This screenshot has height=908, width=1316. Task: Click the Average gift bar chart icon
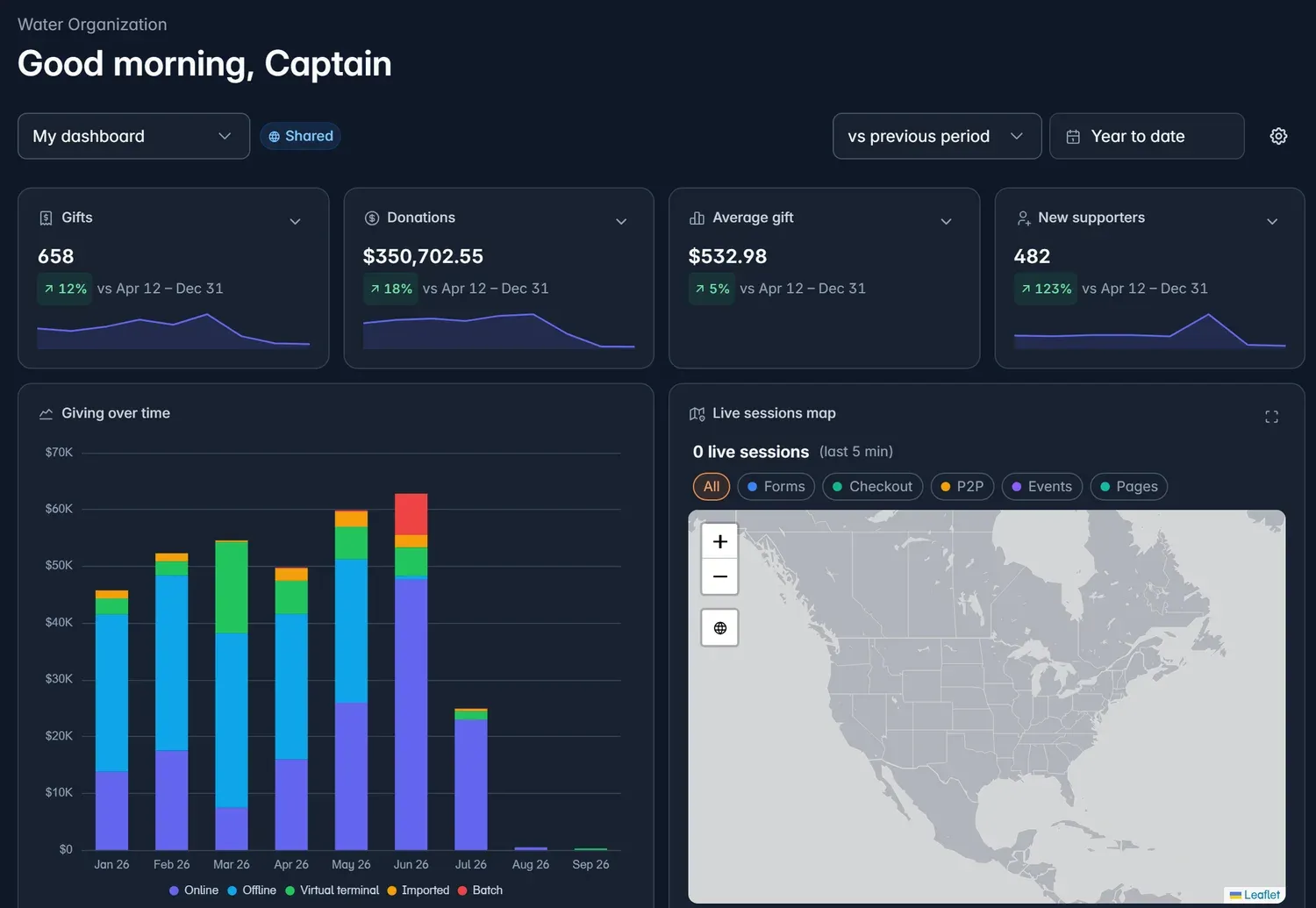pyautogui.click(x=697, y=218)
